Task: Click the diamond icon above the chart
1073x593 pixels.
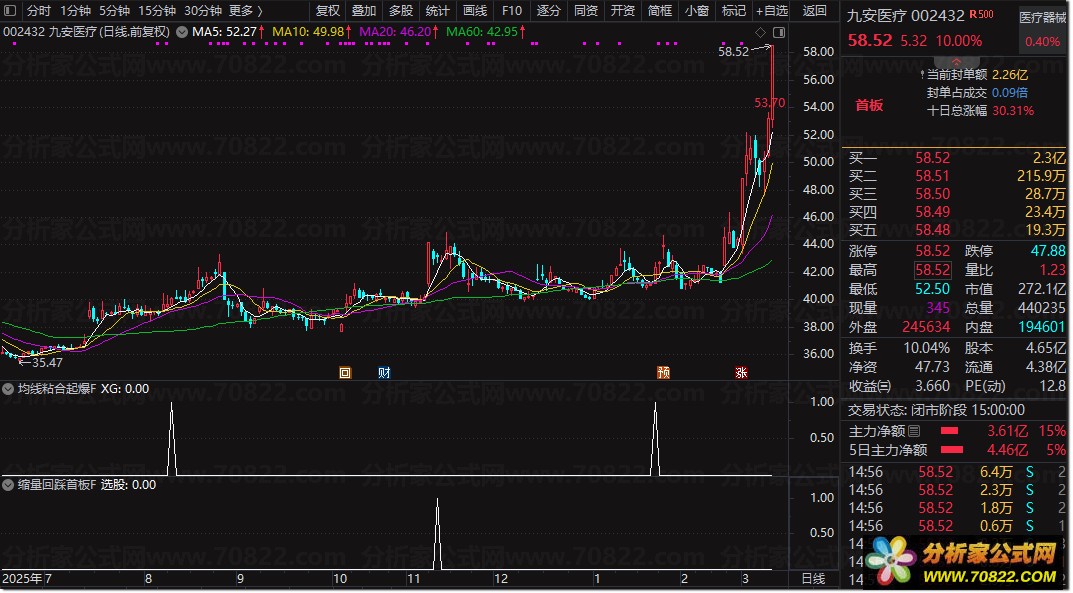Action: [760, 32]
